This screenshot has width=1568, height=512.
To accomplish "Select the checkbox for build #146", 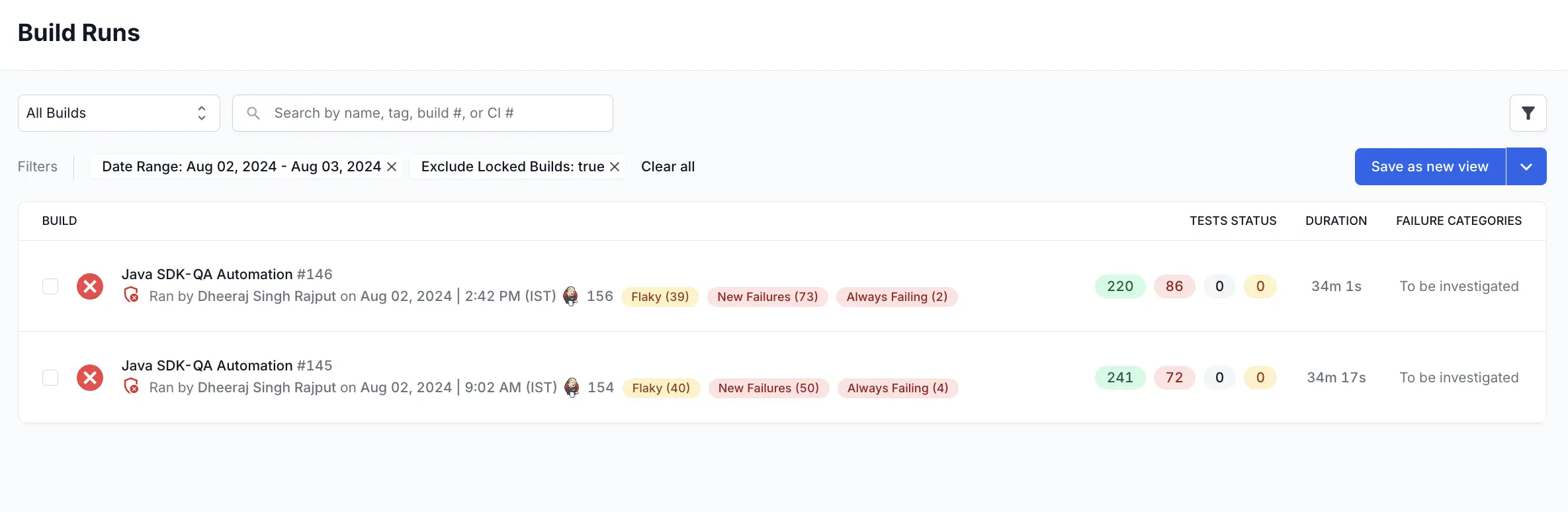I will click(x=50, y=286).
